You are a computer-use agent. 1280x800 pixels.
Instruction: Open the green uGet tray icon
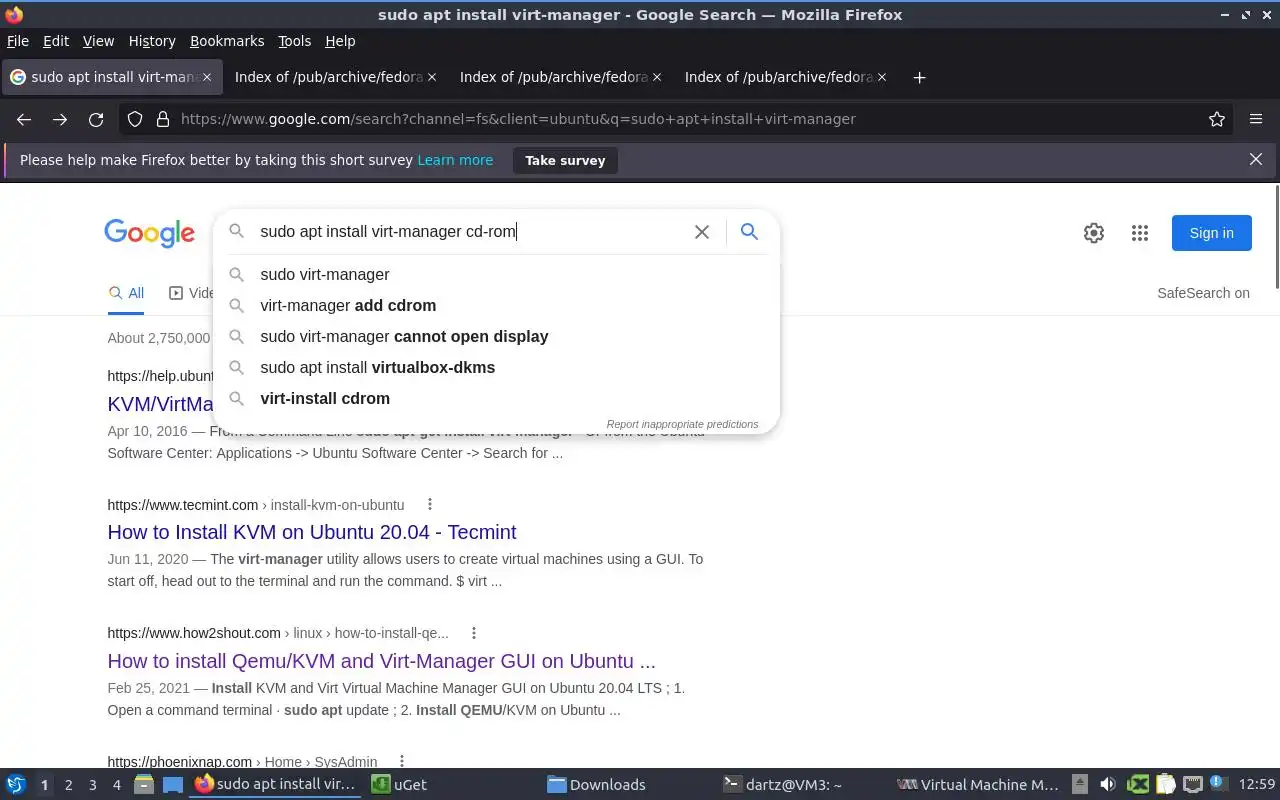[1138, 785]
